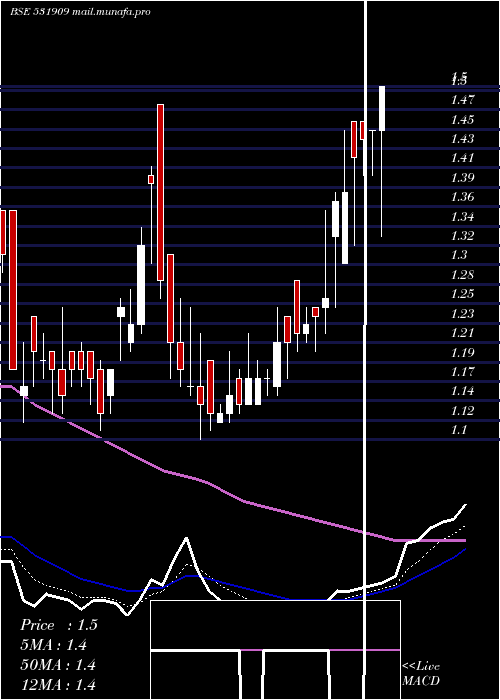Select the tall red candle peaking near 1.47

point(160,192)
